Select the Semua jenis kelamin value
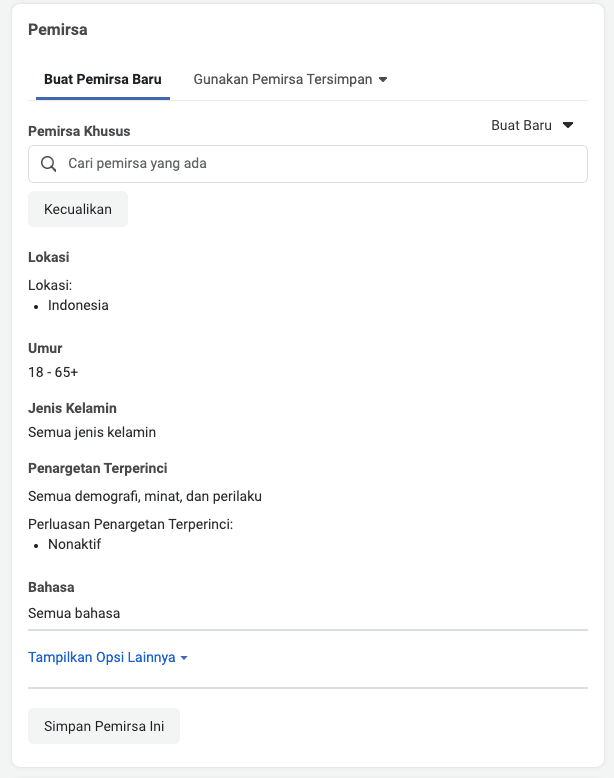 pyautogui.click(x=92, y=432)
